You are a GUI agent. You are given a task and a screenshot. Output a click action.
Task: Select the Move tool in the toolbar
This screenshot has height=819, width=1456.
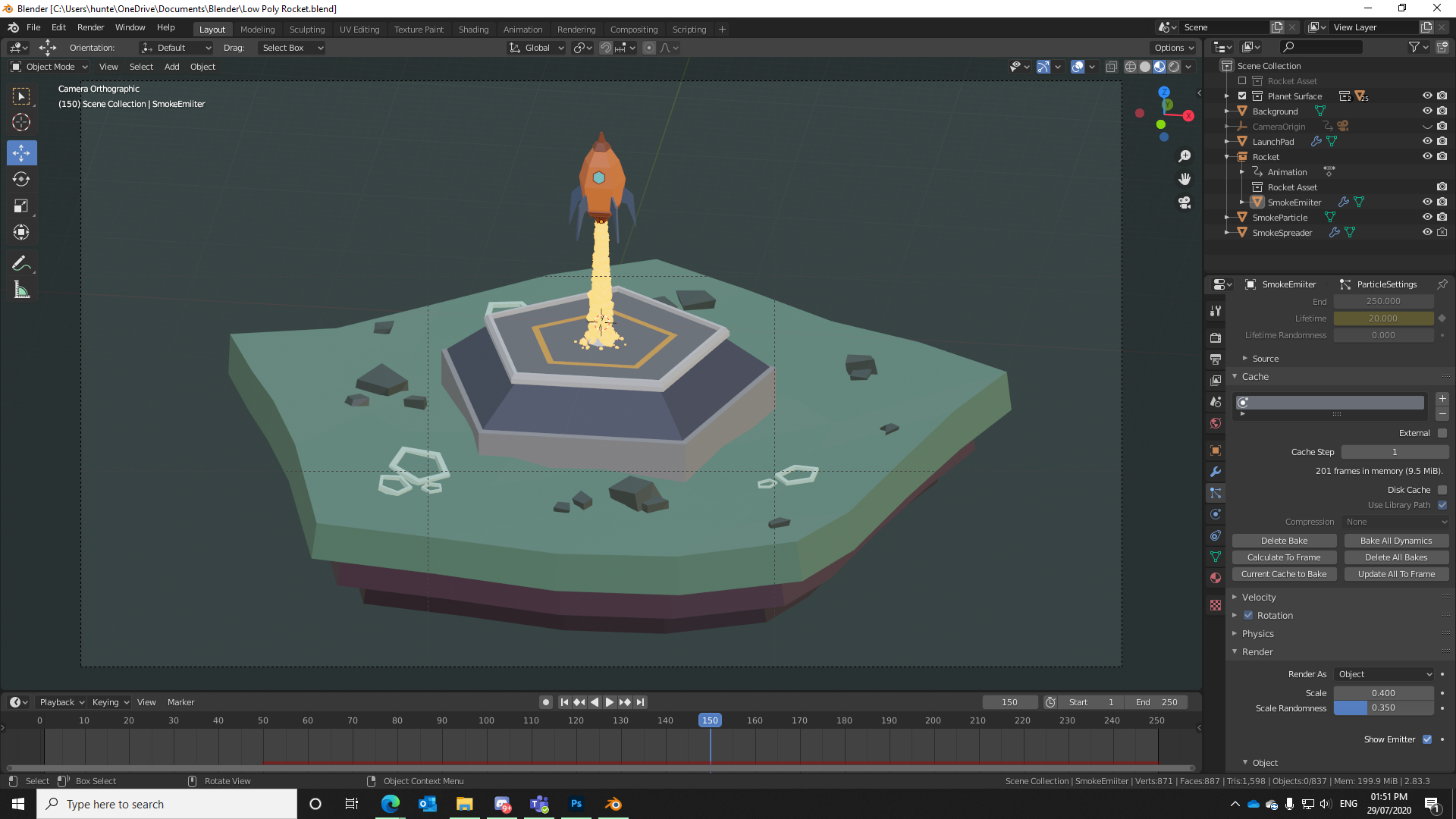(21, 152)
